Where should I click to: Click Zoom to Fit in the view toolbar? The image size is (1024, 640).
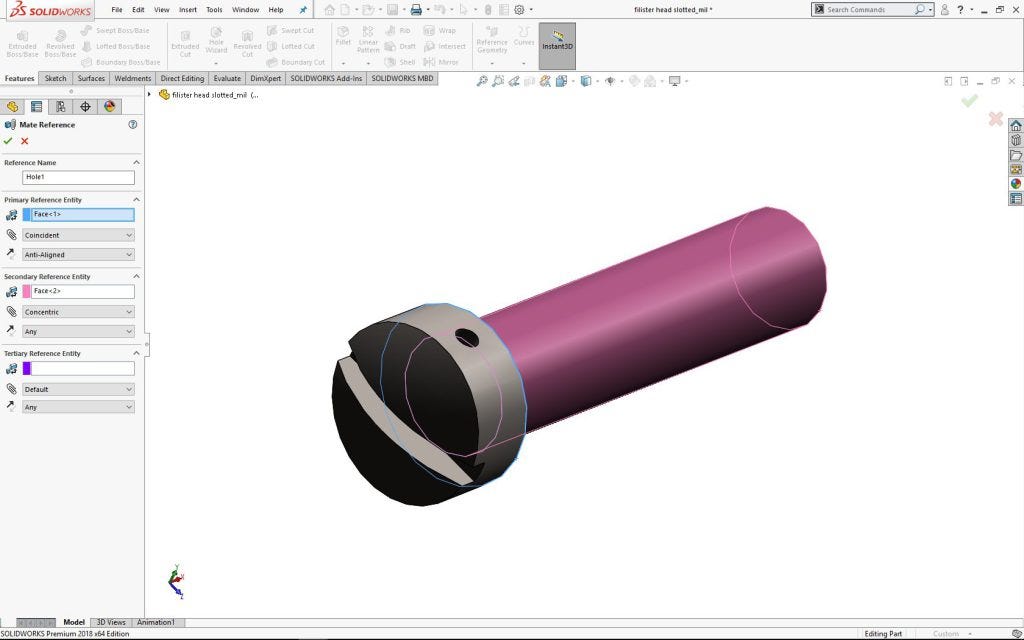[482, 81]
